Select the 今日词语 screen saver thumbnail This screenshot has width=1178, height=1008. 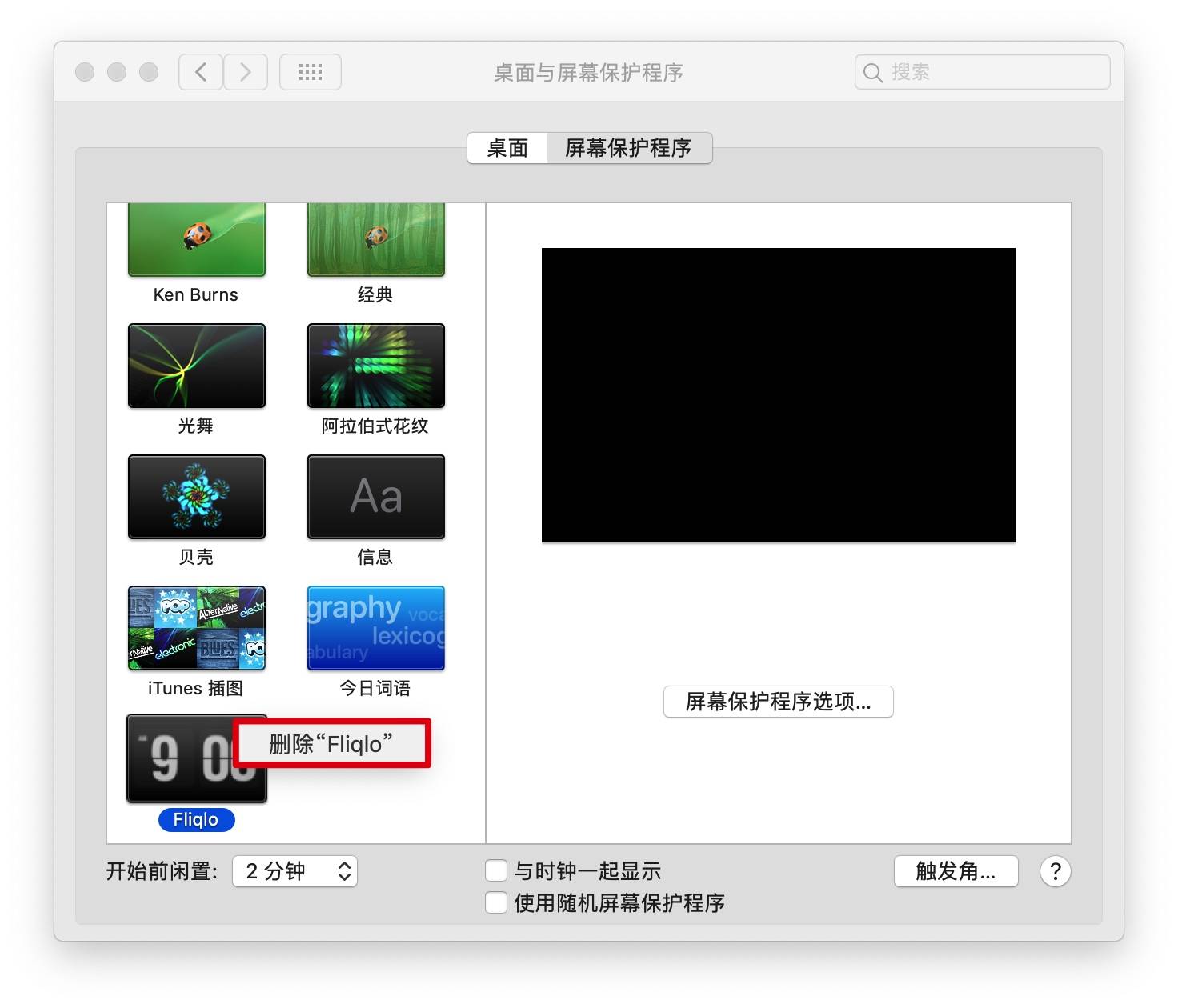pyautogui.click(x=375, y=629)
